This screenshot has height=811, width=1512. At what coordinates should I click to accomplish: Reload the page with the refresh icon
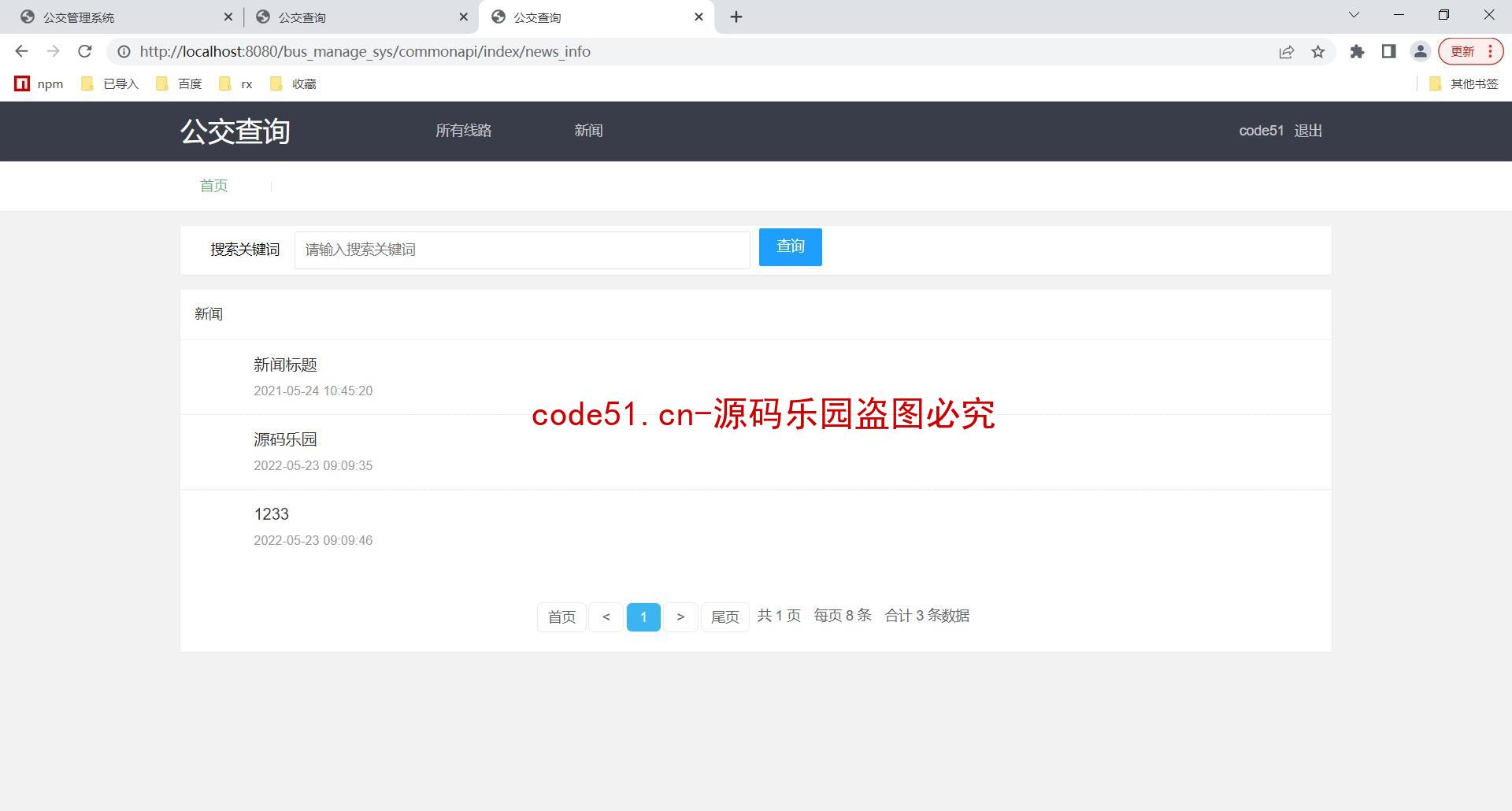[x=84, y=51]
